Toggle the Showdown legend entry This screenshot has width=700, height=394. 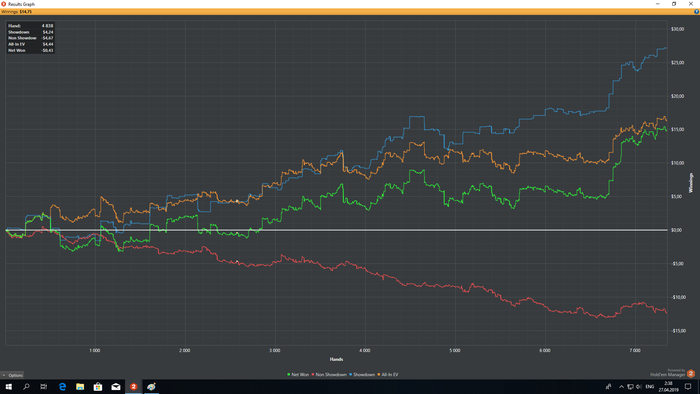(362, 375)
